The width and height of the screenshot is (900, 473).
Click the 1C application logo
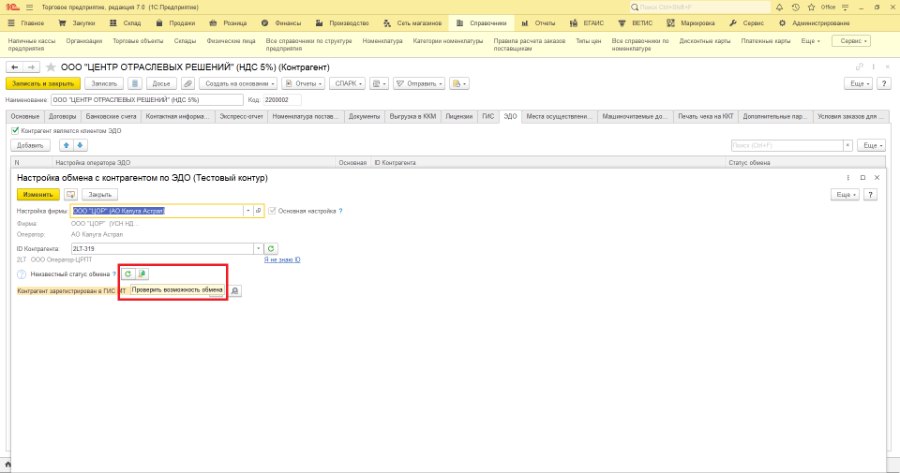(x=13, y=7)
